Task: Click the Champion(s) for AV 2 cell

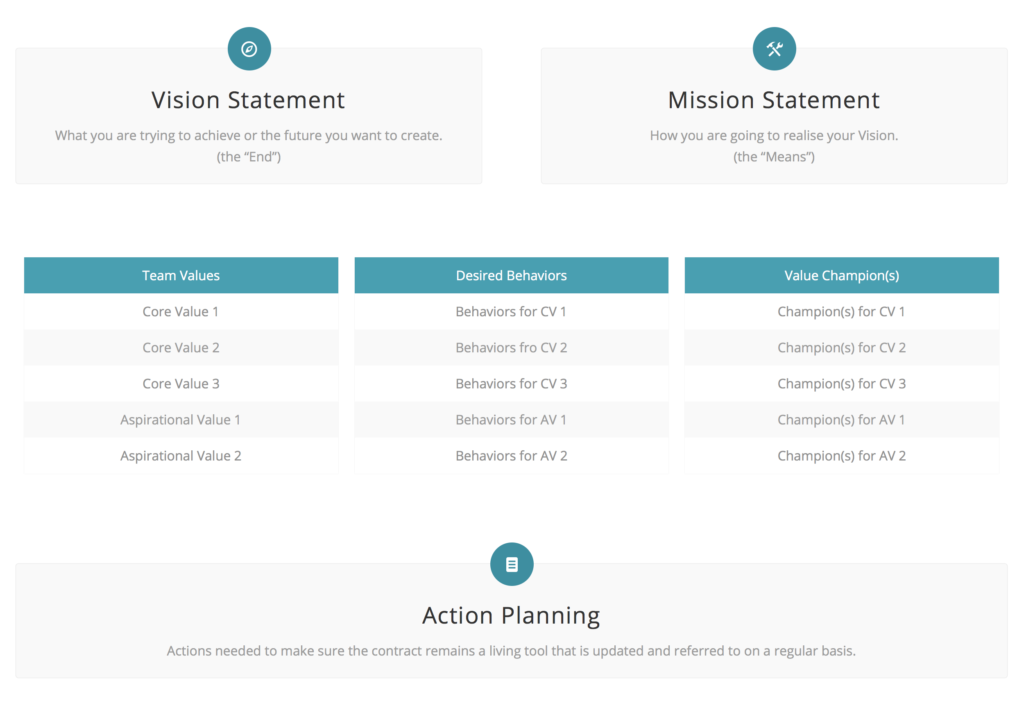Action: click(842, 455)
